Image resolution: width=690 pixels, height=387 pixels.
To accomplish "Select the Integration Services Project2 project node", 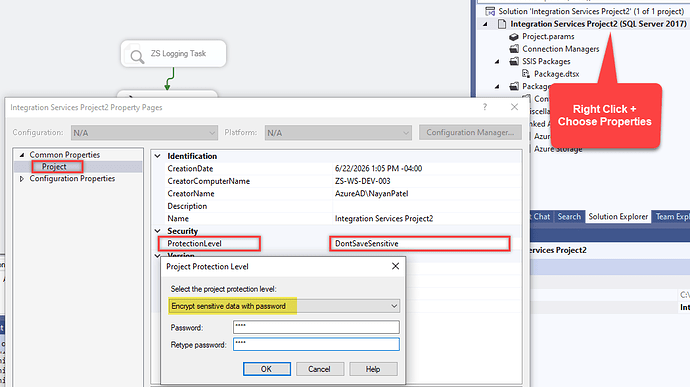I will click(598, 24).
